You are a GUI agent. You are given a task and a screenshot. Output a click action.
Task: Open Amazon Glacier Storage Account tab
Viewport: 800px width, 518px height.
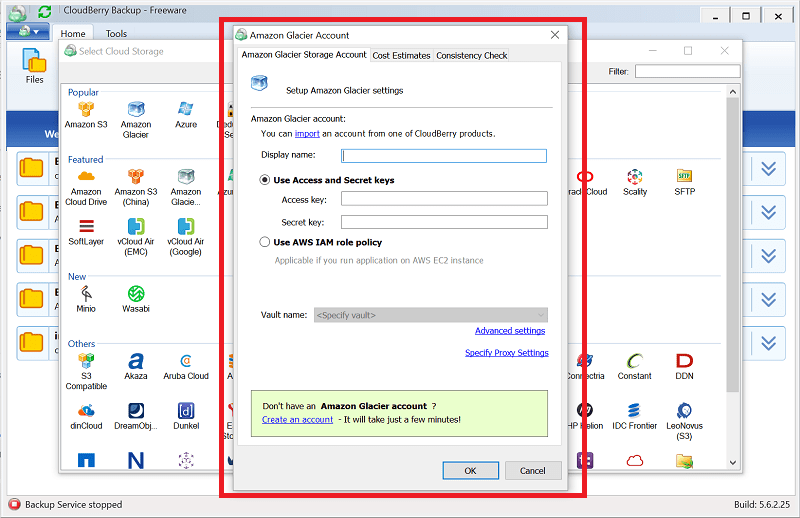click(x=304, y=55)
